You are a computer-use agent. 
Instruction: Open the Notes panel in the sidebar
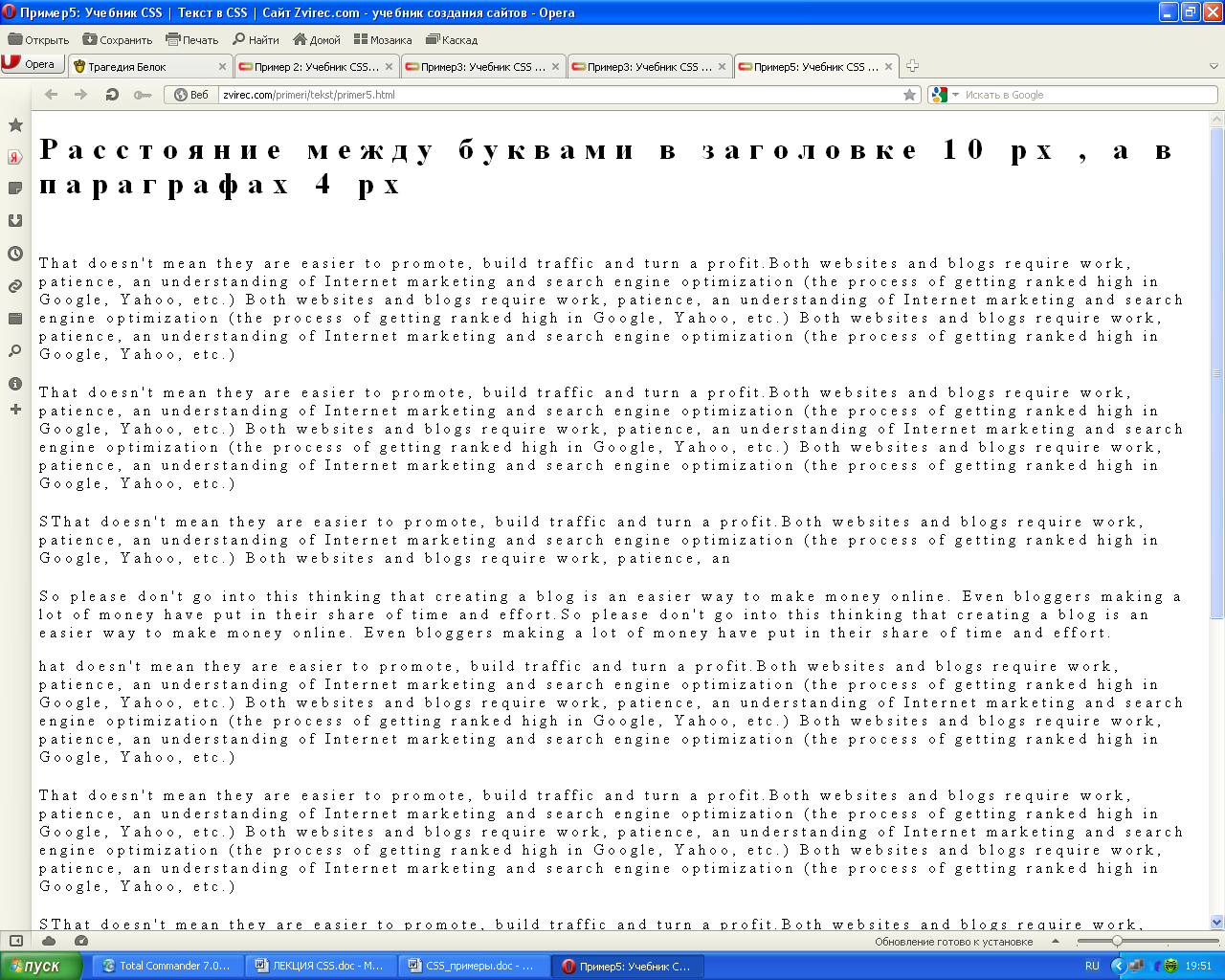click(15, 189)
